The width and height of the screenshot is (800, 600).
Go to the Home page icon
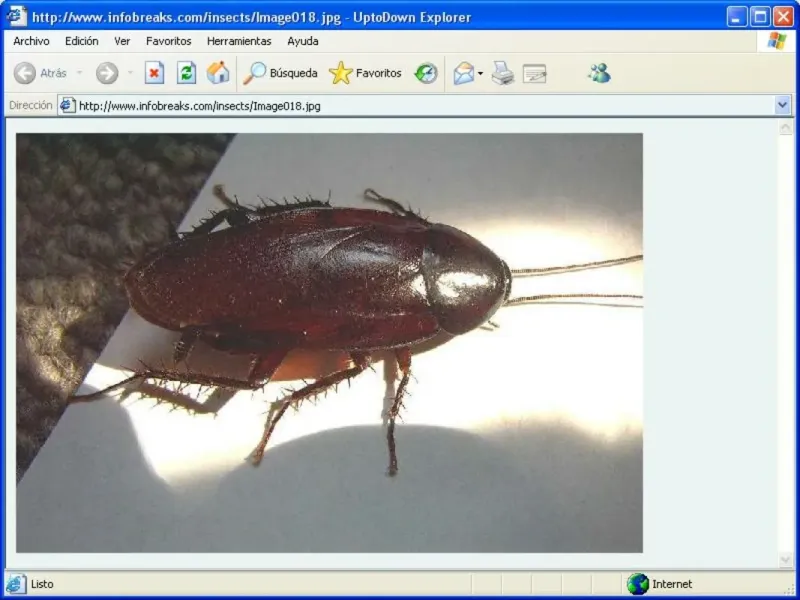(218, 73)
